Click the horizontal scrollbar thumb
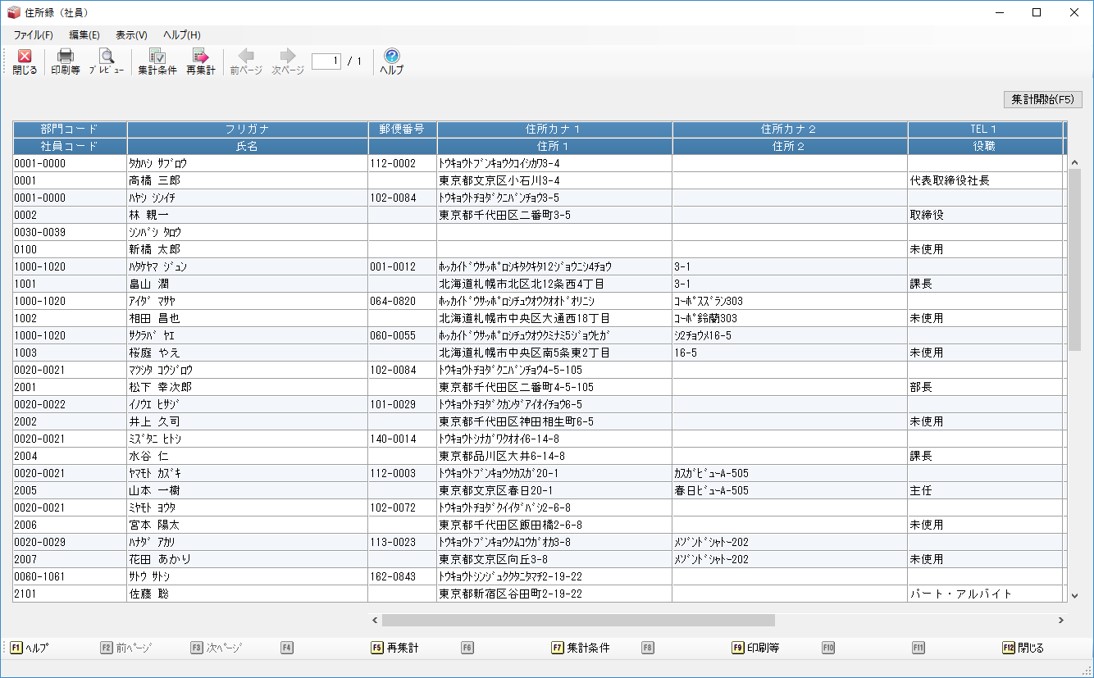1094x678 pixels. [x=578, y=620]
